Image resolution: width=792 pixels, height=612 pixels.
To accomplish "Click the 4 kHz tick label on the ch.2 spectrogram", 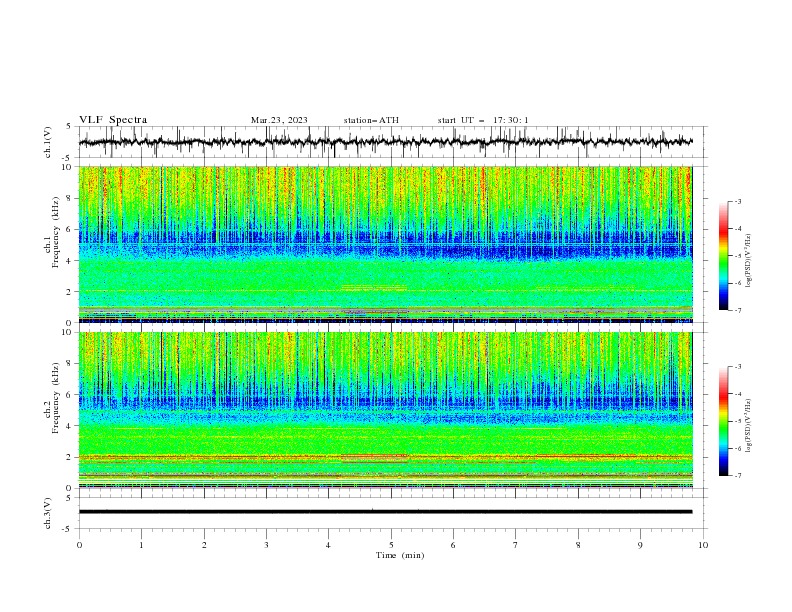I will [70, 426].
